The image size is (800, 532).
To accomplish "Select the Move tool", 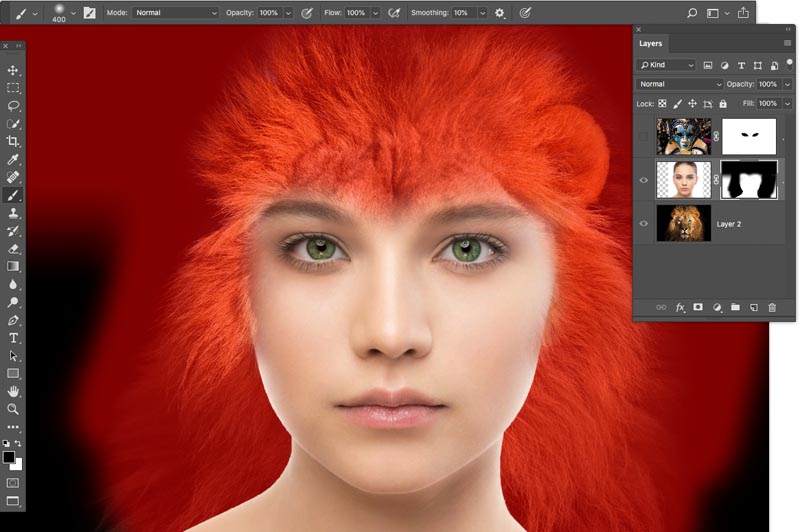I will click(13, 70).
